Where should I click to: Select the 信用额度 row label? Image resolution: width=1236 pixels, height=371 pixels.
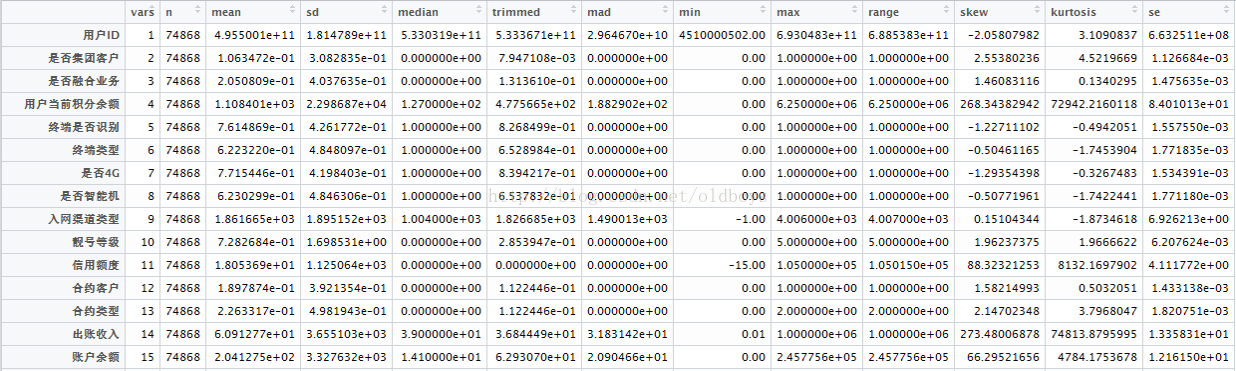(x=96, y=264)
